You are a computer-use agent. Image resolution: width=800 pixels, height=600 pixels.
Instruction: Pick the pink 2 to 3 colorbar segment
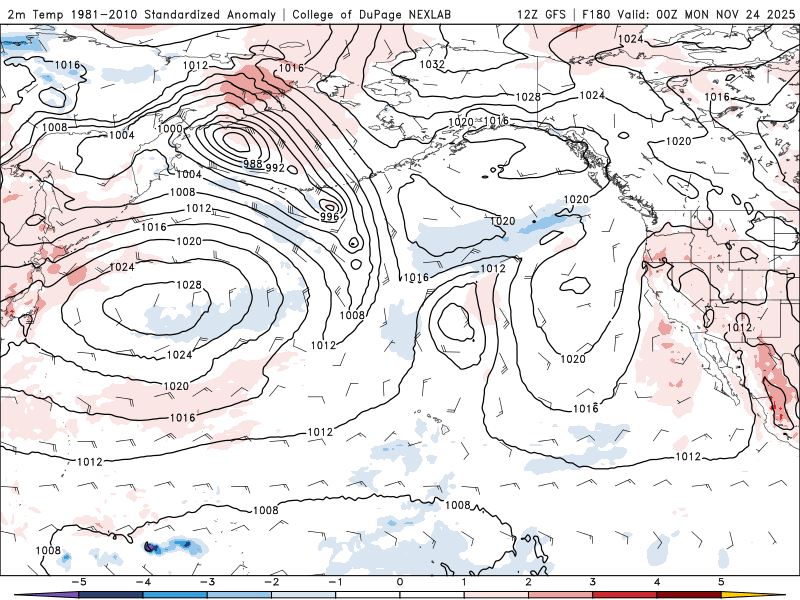point(560,595)
